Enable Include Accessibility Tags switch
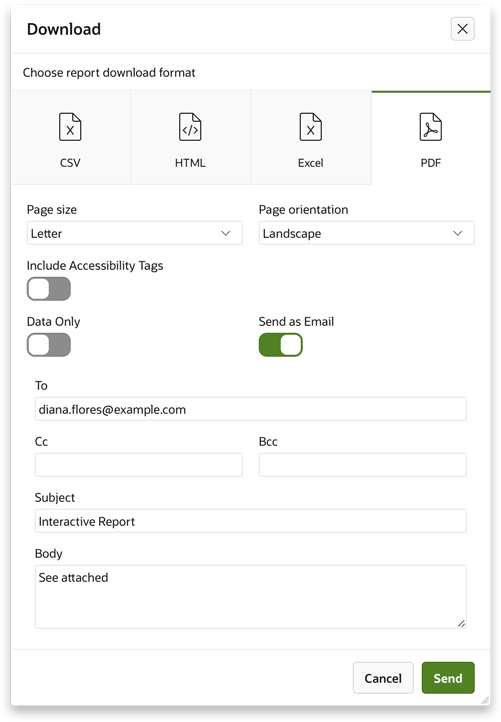This screenshot has width=501, height=722. tap(49, 289)
